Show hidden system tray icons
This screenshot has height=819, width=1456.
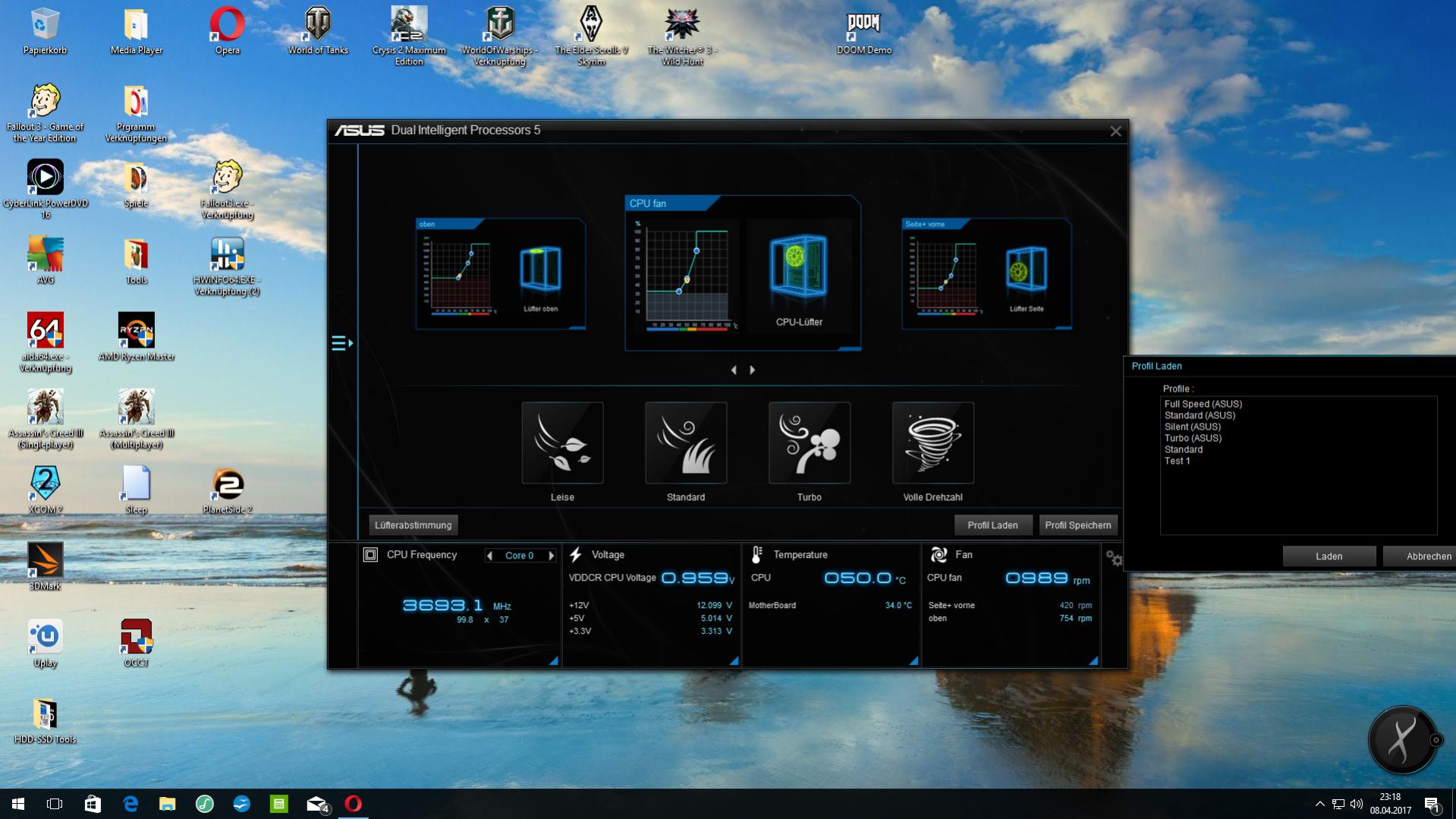coord(1319,804)
